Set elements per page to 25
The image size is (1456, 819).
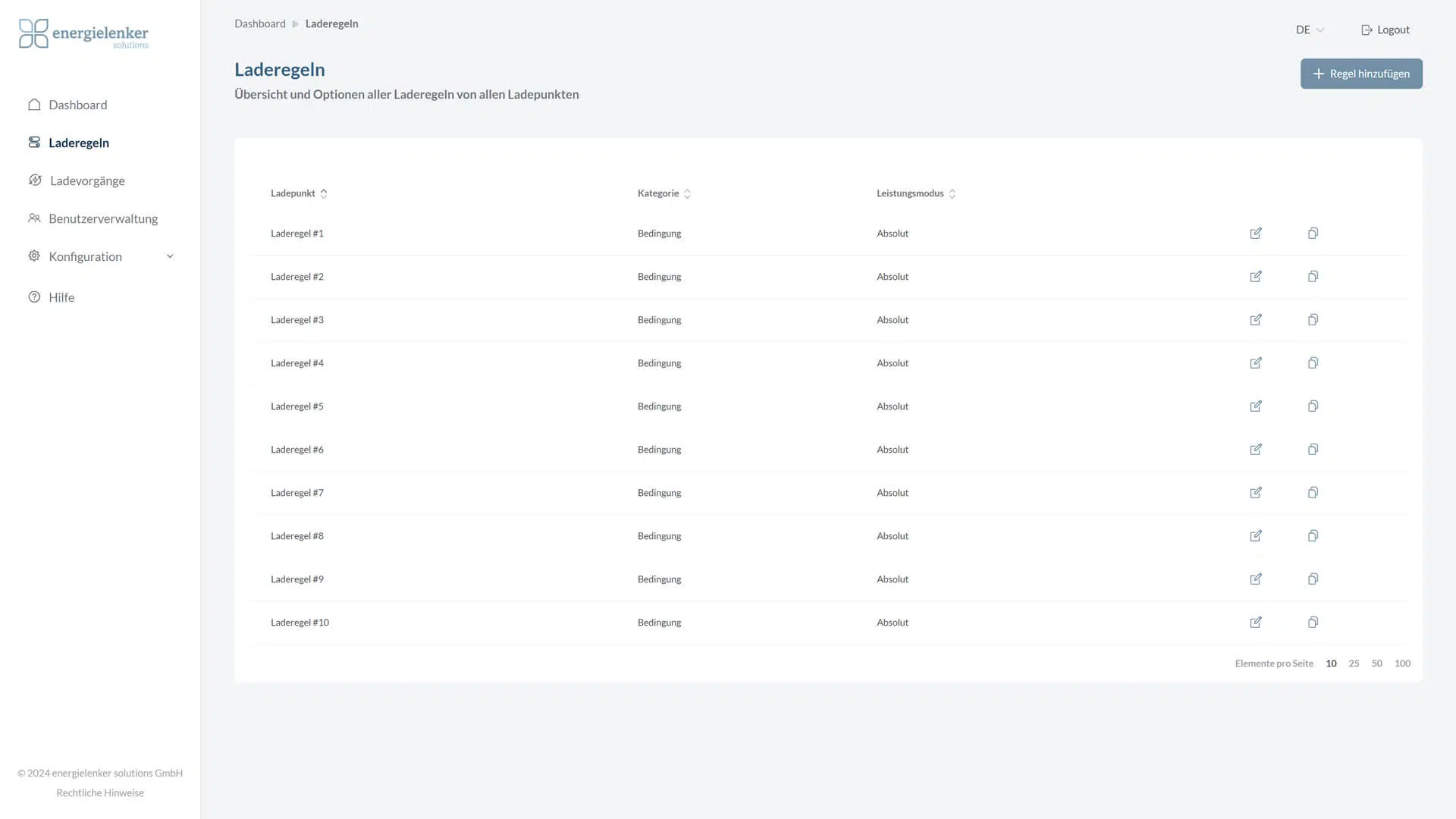pos(1354,664)
